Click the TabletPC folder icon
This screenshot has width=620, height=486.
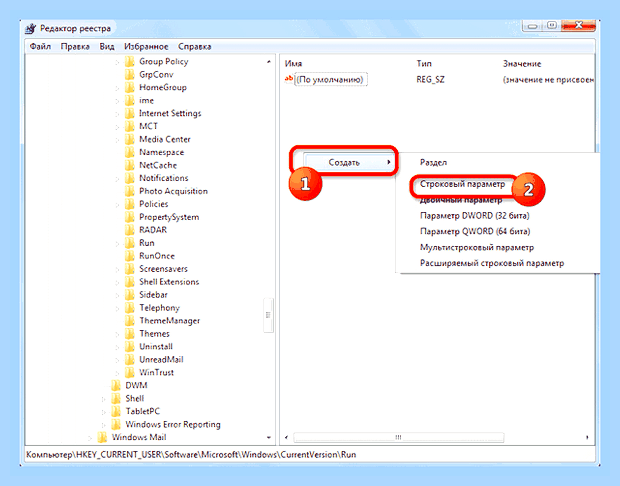[x=116, y=412]
